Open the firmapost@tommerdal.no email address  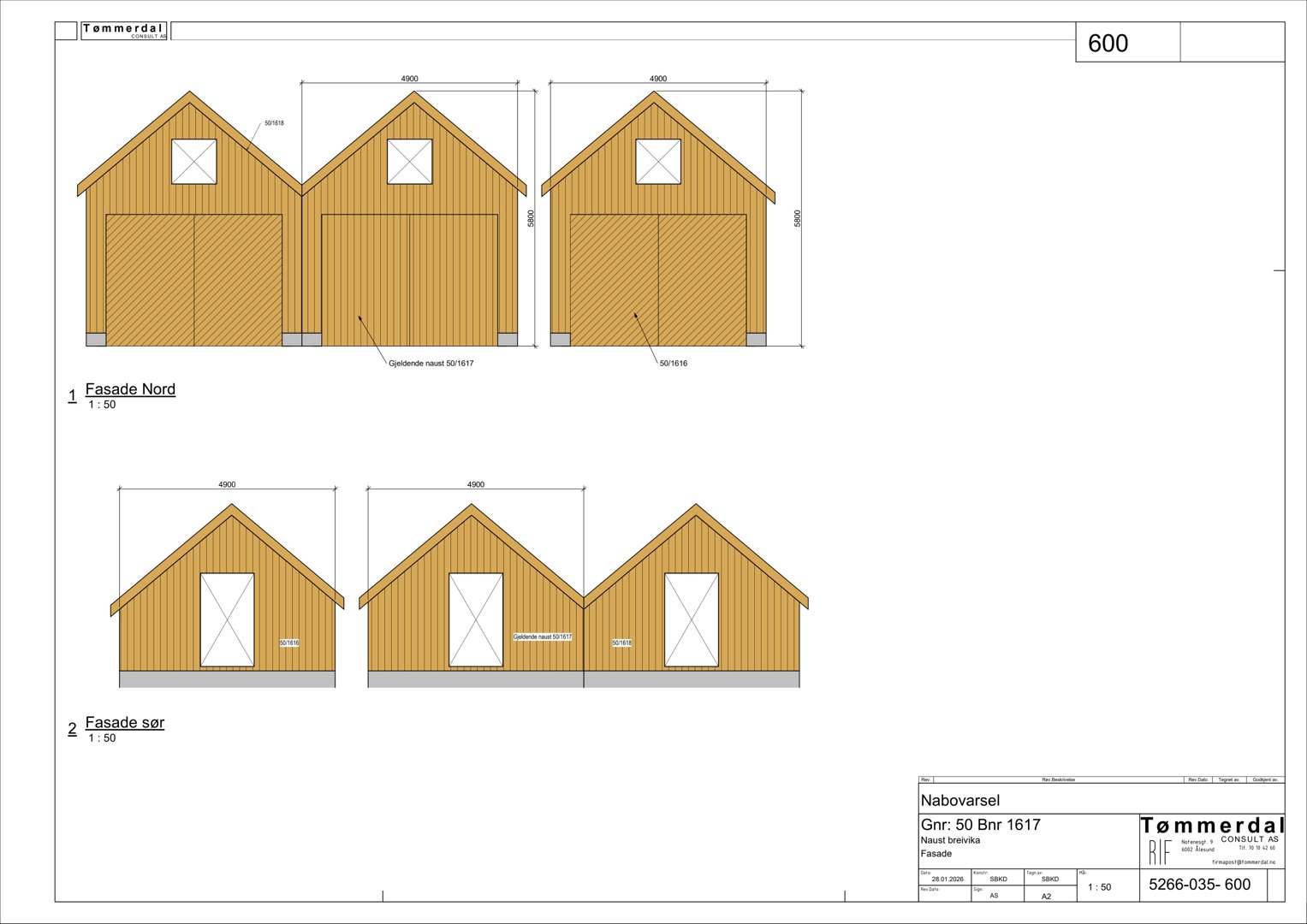(1243, 862)
